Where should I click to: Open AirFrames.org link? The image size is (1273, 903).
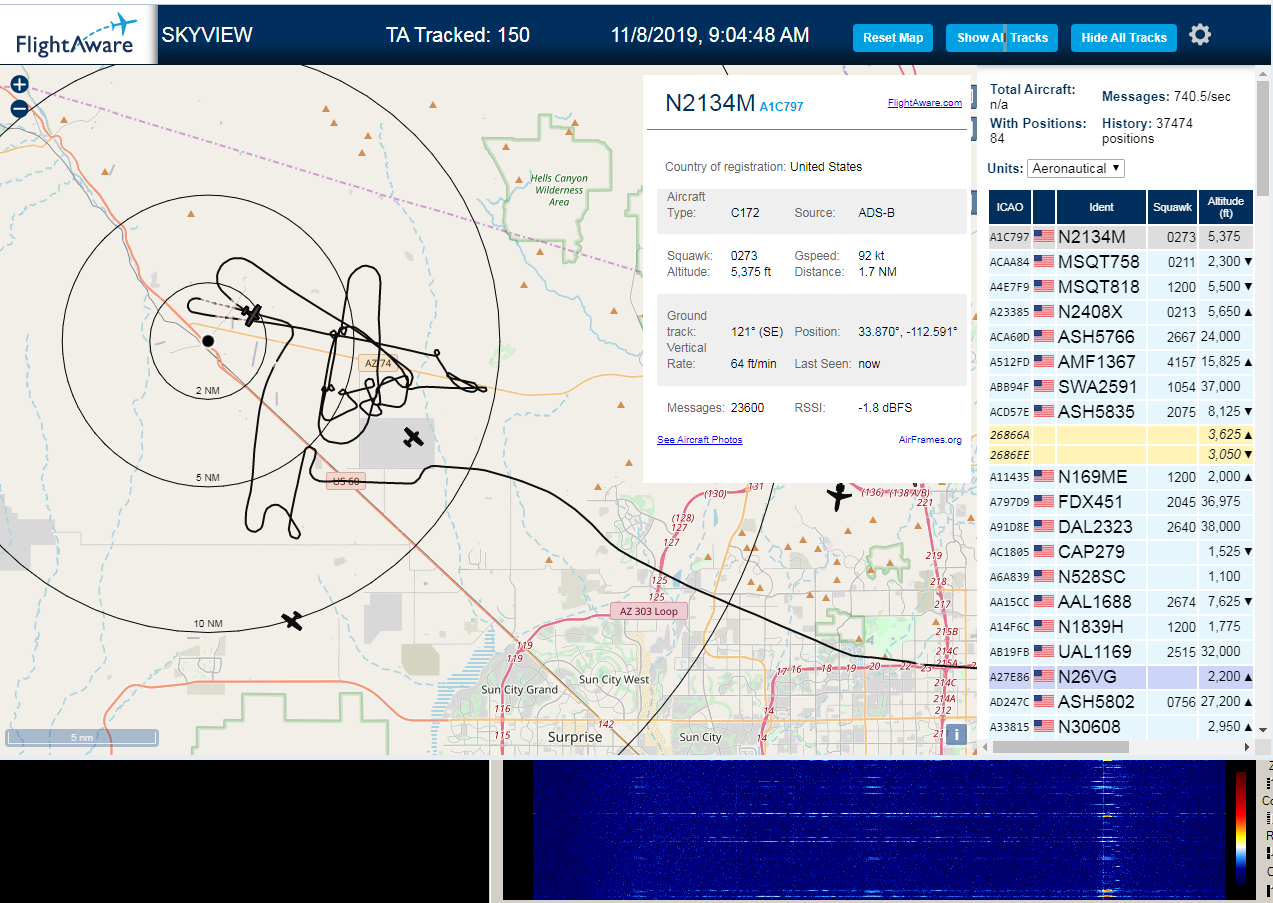(930, 440)
